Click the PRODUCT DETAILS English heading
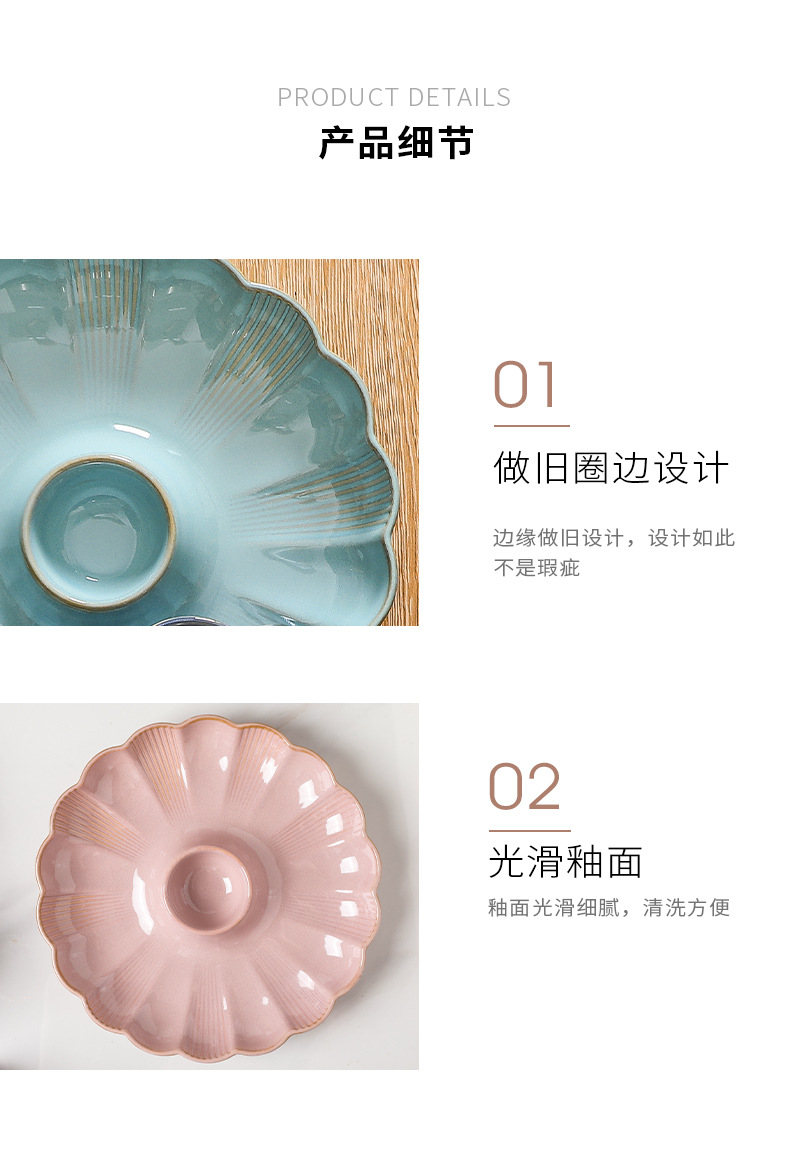 (x=394, y=97)
